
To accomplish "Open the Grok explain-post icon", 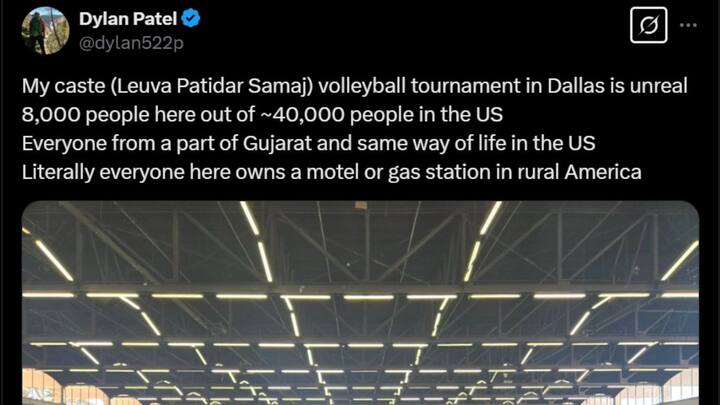I will pyautogui.click(x=648, y=25).
